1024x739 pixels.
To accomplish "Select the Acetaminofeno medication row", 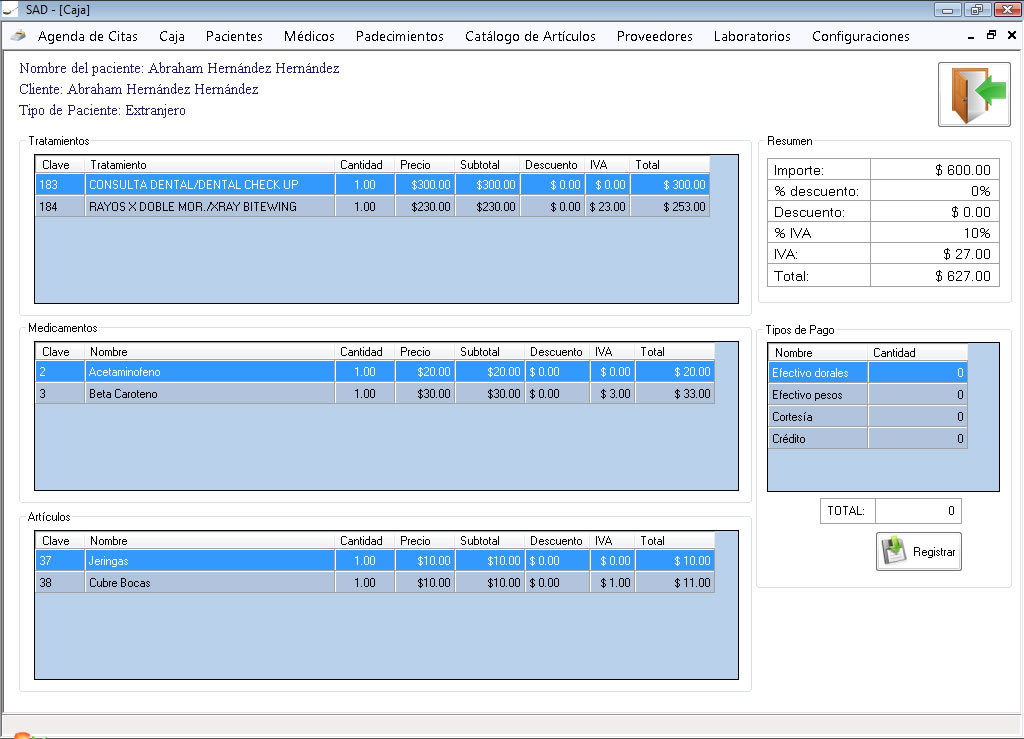I will point(375,372).
